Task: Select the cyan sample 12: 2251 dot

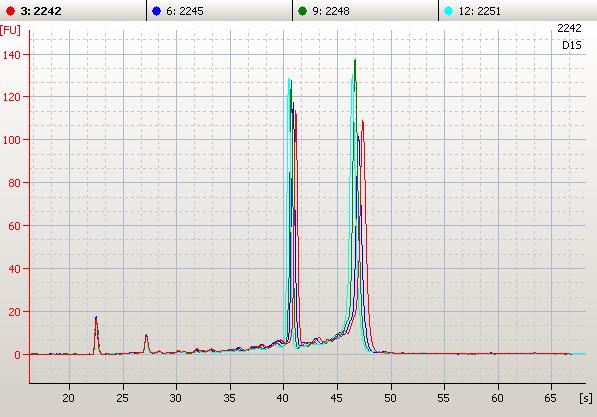Action: pos(449,11)
